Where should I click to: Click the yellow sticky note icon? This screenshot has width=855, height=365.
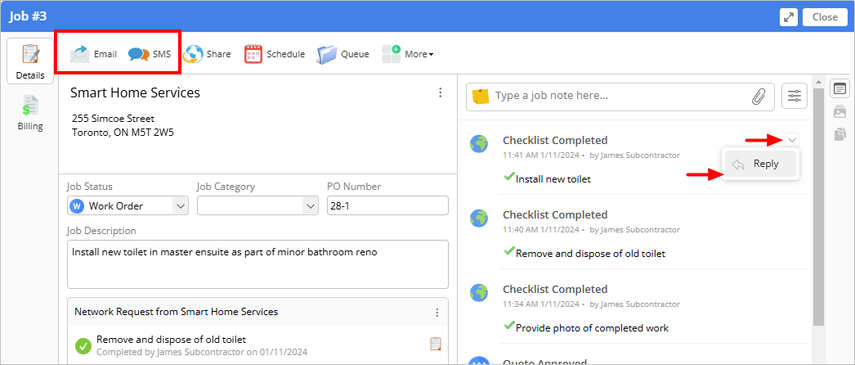coord(481,96)
